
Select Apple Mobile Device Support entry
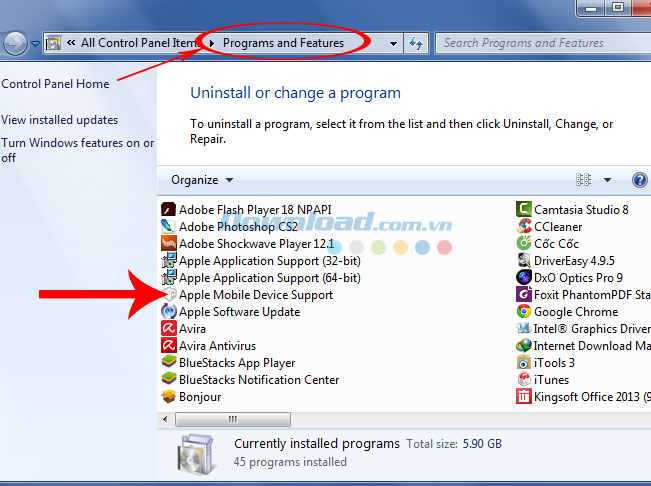[256, 295]
